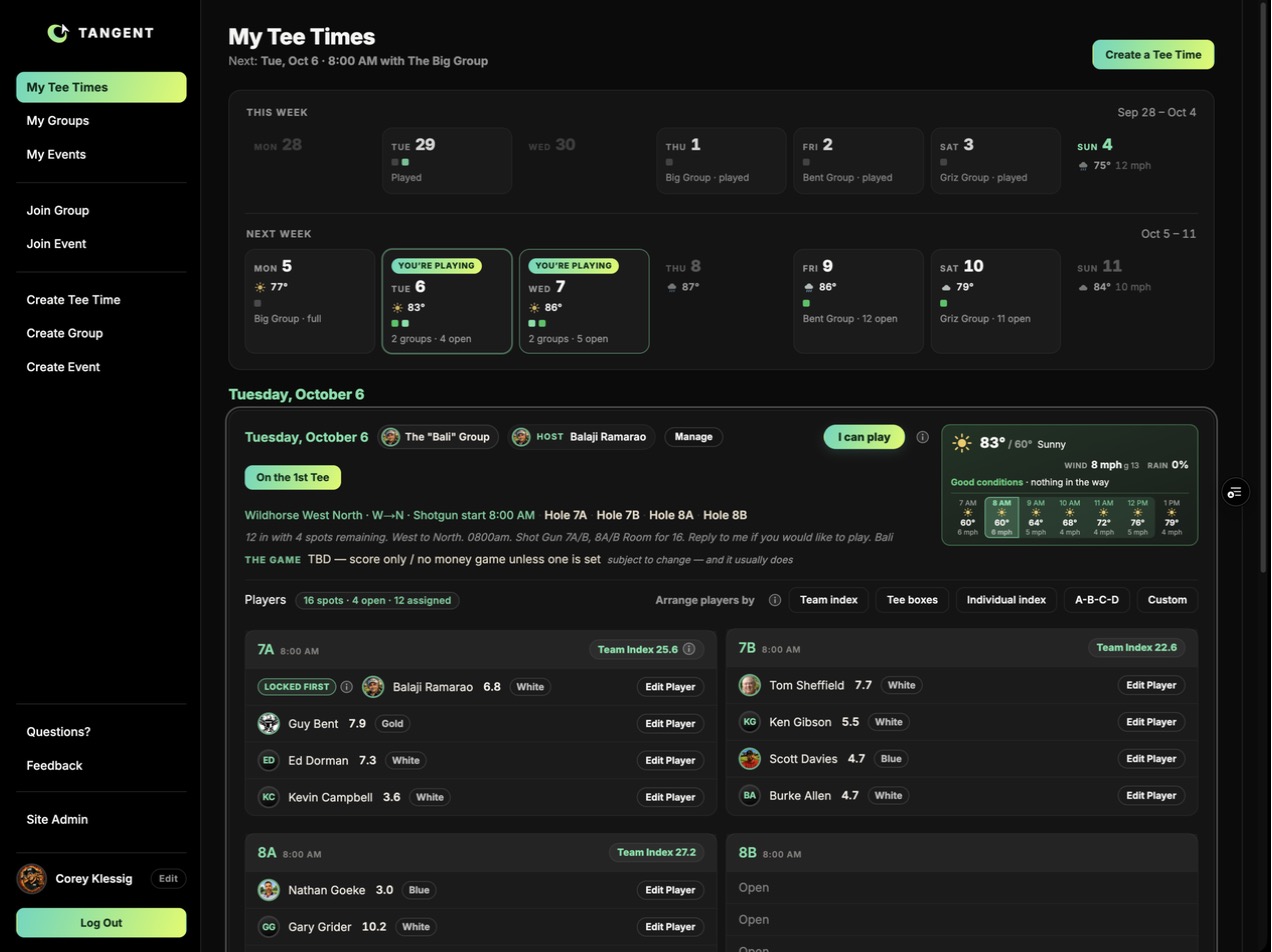Arrange players by Team index
Image resolution: width=1272 pixels, height=952 pixels.
[829, 600]
